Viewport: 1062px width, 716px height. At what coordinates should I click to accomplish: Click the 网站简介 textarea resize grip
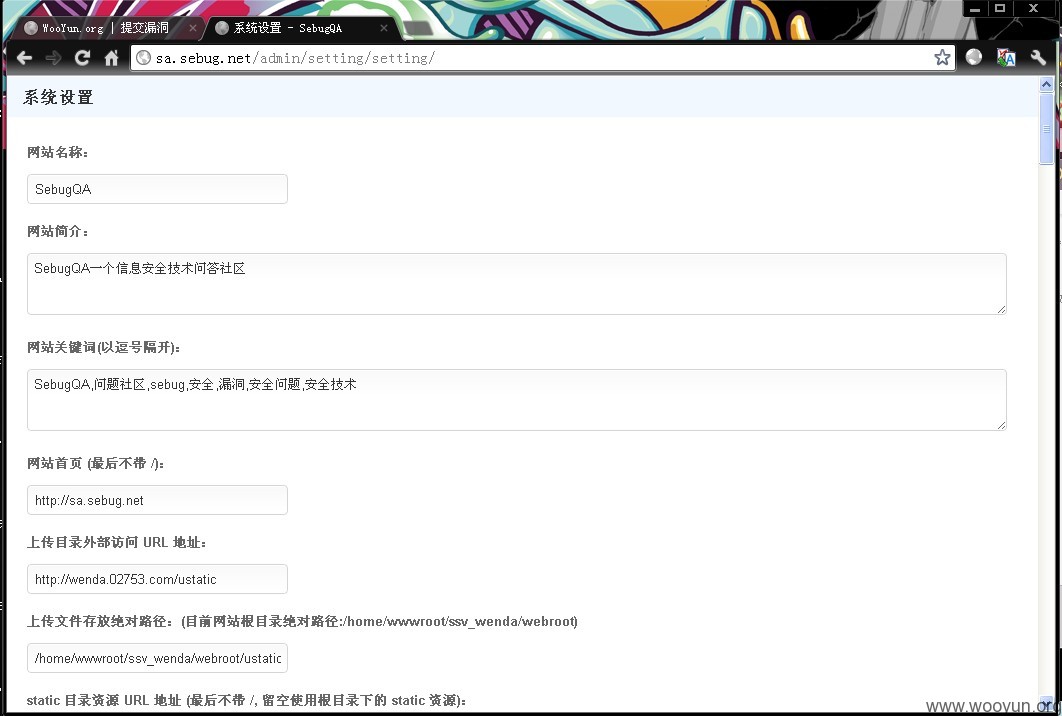point(1001,309)
